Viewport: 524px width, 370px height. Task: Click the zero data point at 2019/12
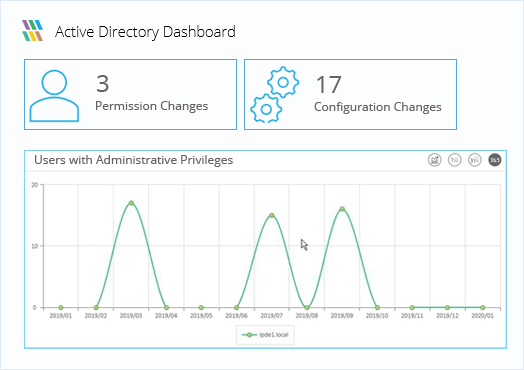[447, 307]
